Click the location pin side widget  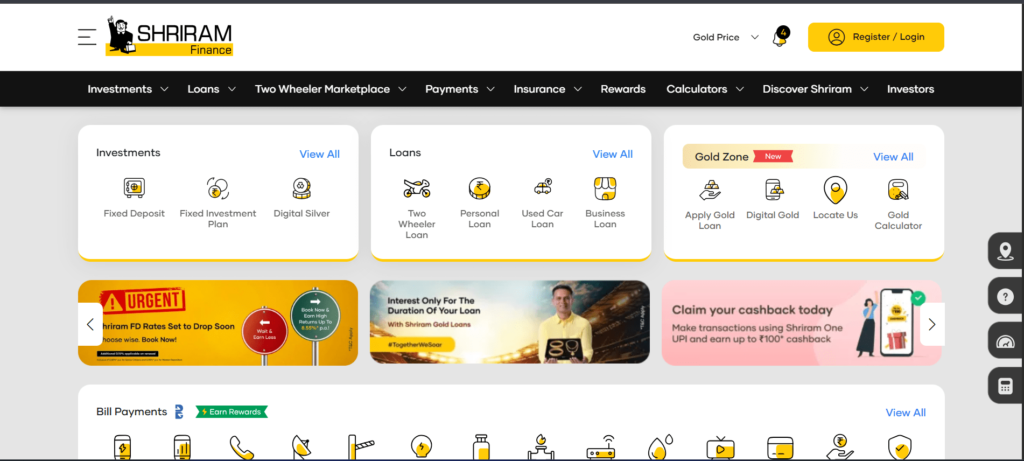1006,251
